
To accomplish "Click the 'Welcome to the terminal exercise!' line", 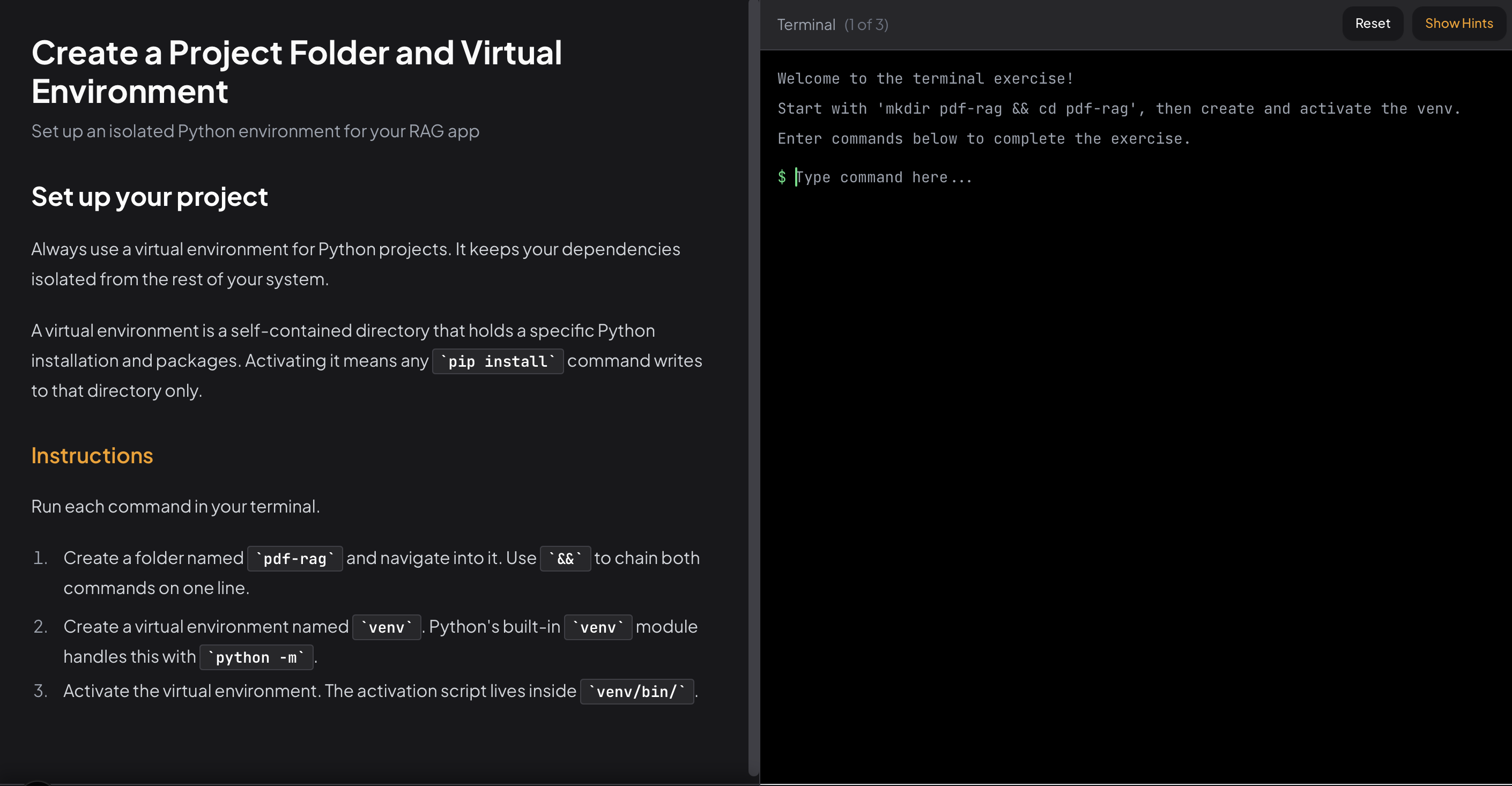I will [x=925, y=79].
